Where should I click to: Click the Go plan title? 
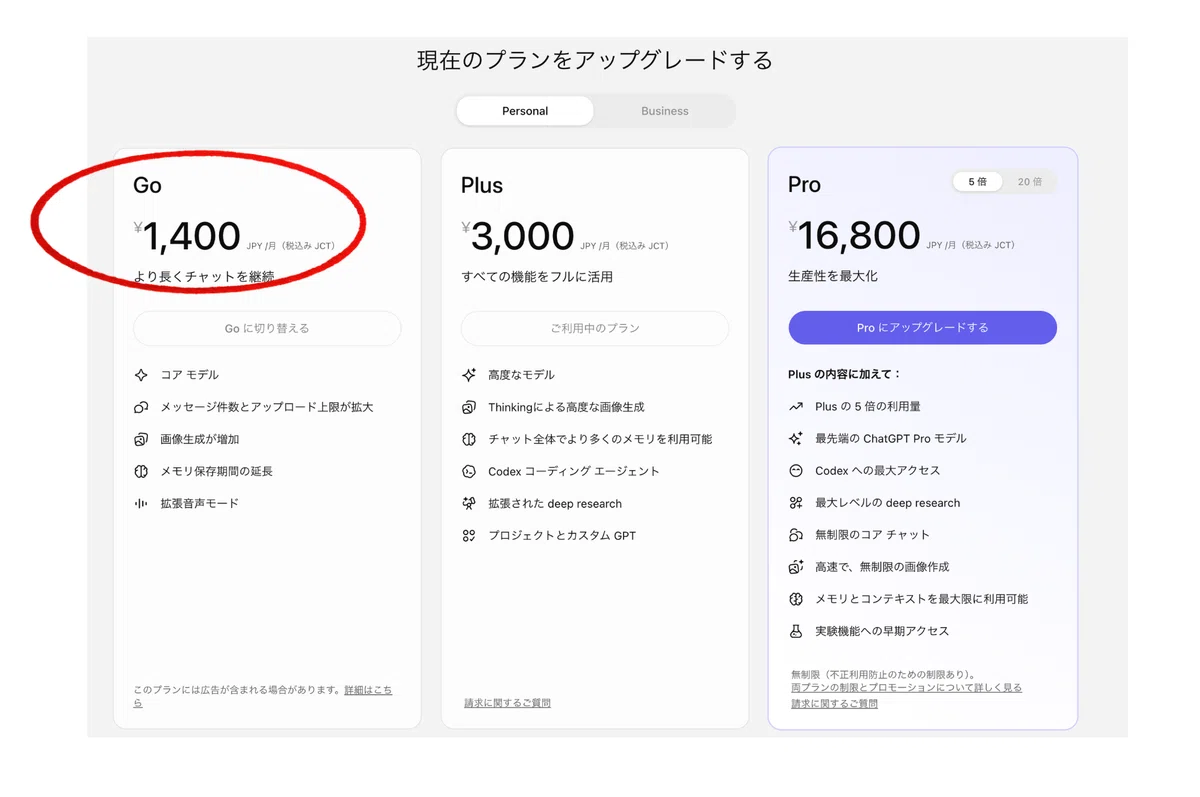click(147, 185)
